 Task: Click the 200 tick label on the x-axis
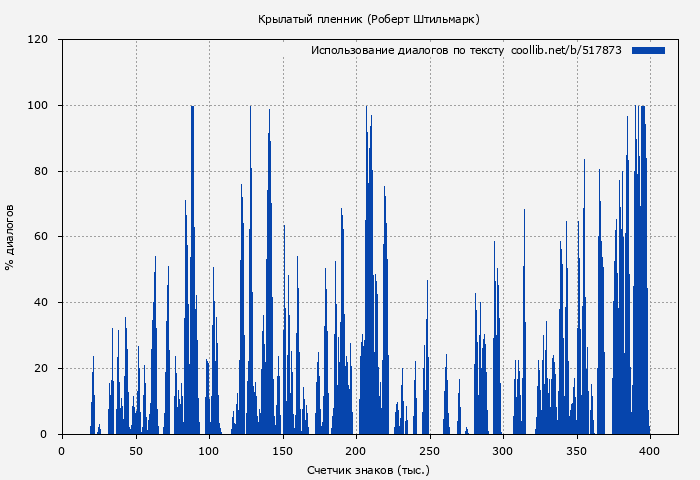click(356, 451)
